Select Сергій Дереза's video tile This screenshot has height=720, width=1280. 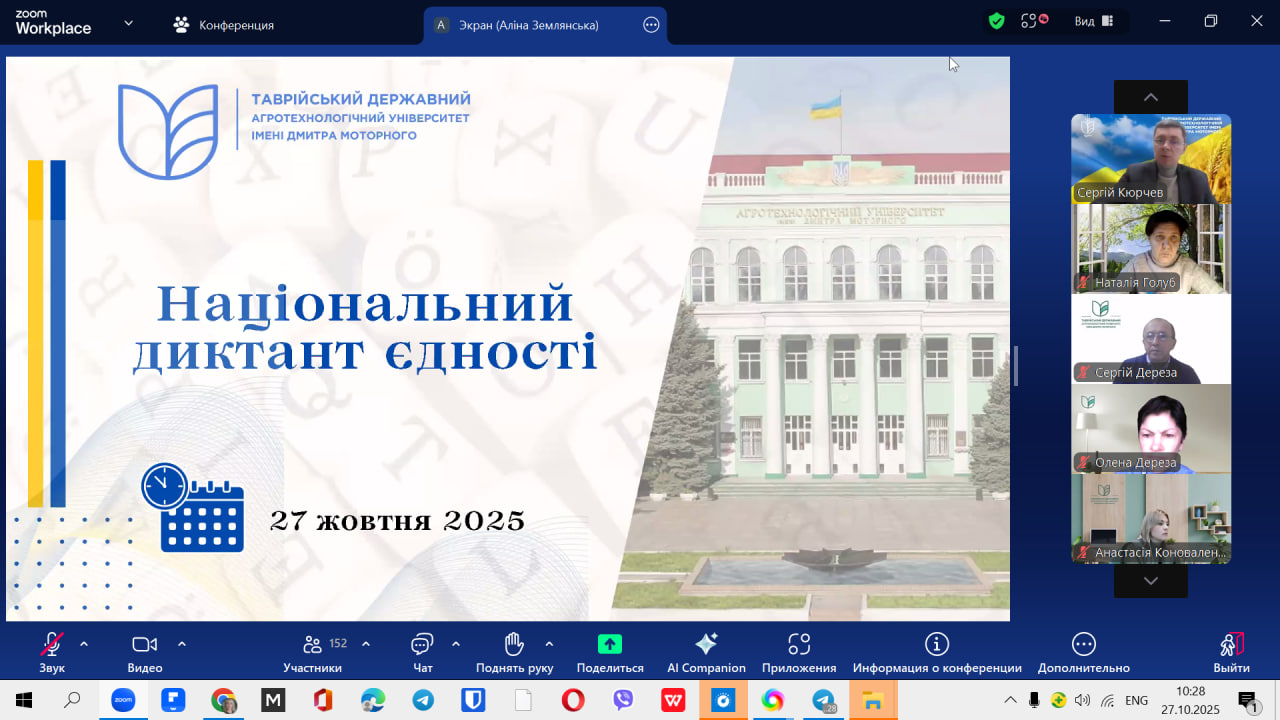pyautogui.click(x=1151, y=339)
